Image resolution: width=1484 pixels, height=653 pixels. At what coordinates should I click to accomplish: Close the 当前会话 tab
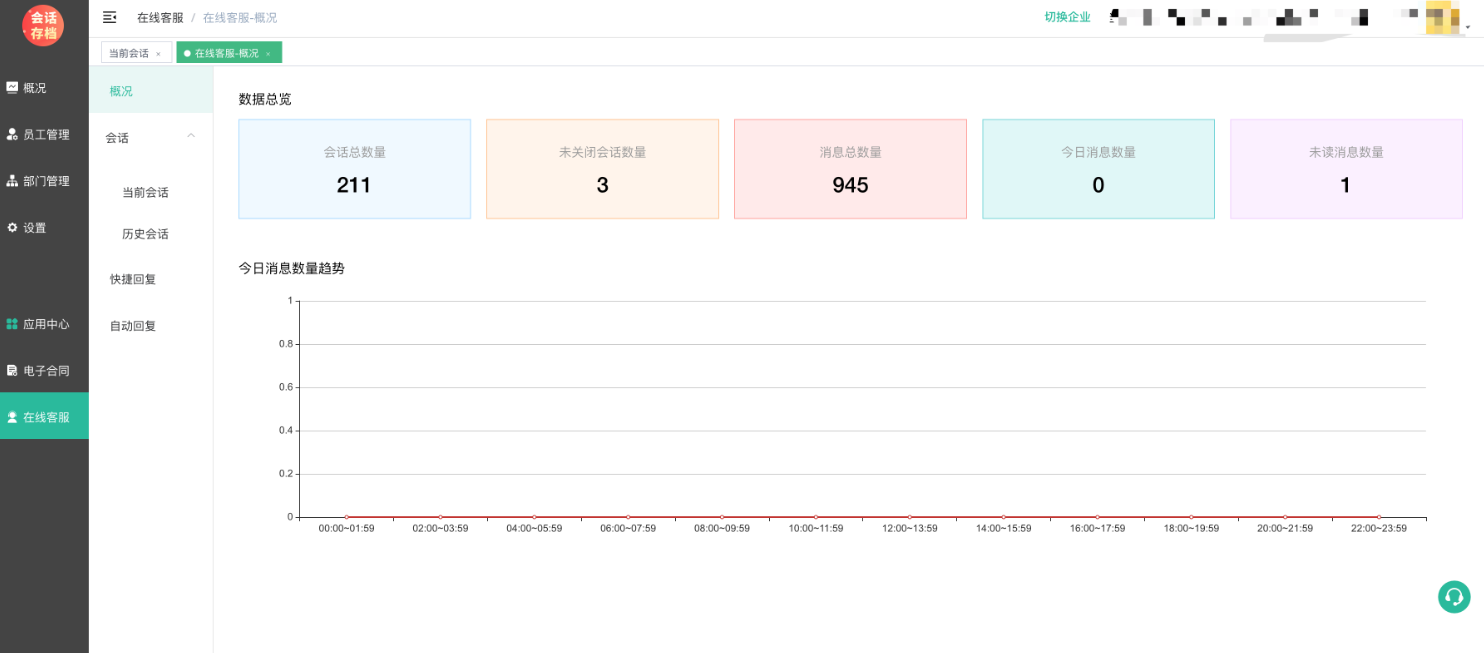pos(158,54)
